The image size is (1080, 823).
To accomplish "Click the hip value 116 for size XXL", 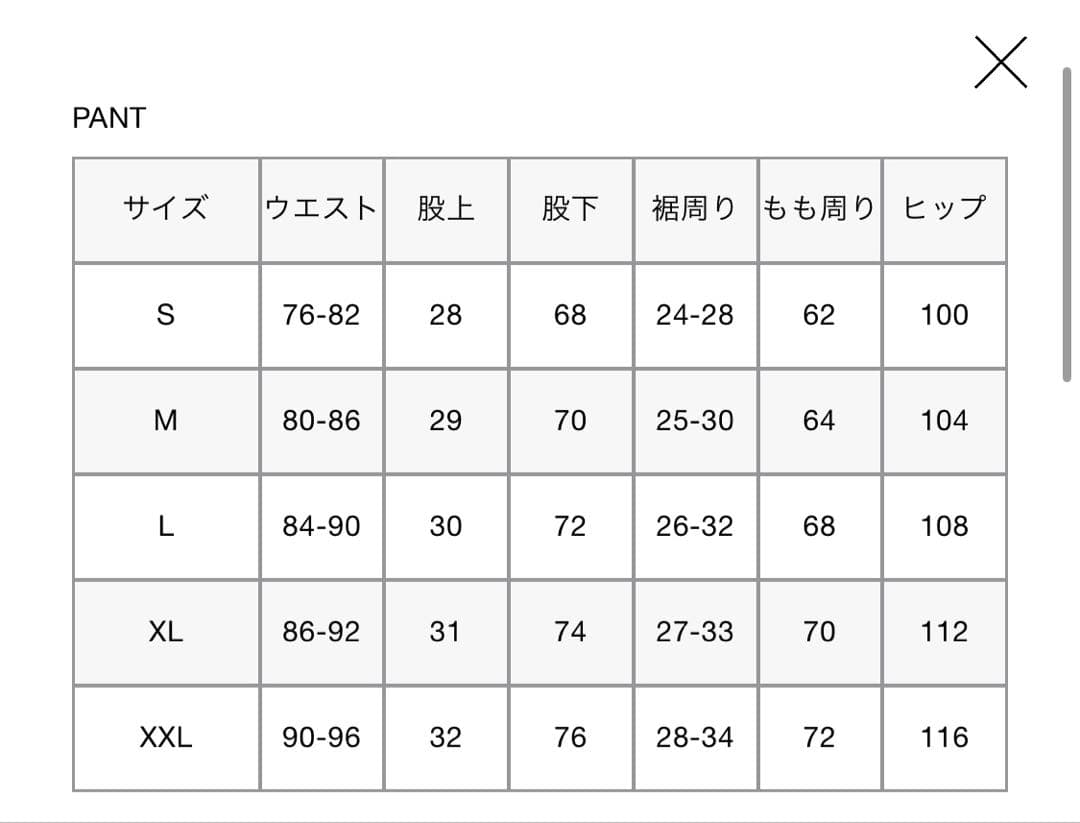I will pos(944,737).
